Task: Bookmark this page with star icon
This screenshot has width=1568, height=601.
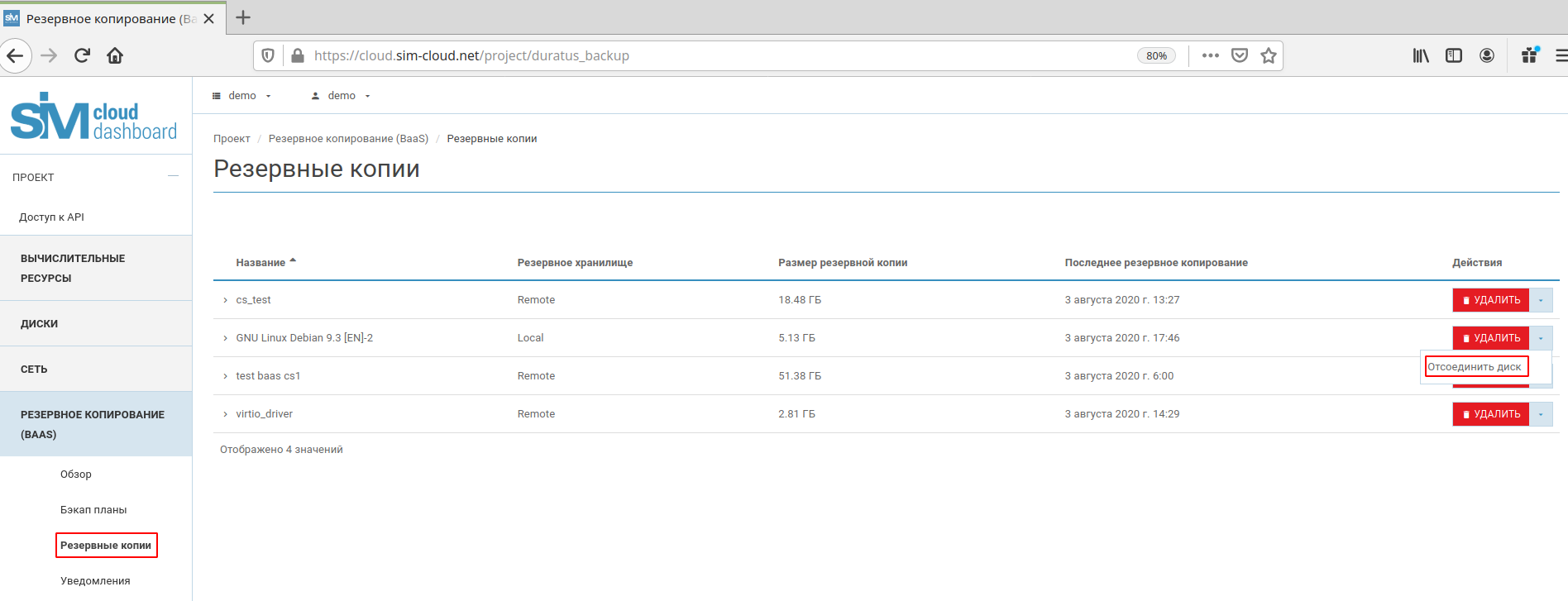Action: click(1268, 55)
